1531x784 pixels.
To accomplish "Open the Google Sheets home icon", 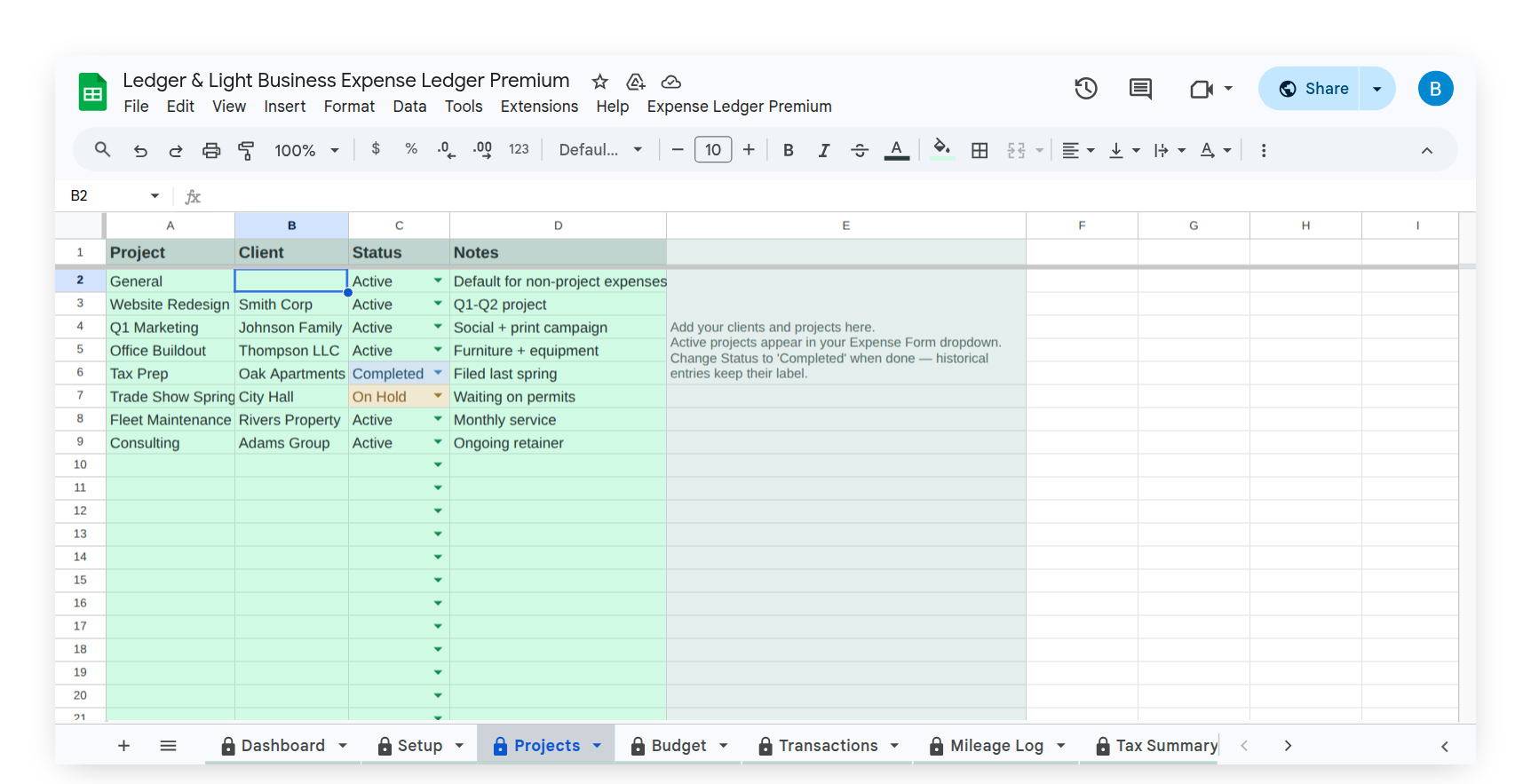I will [92, 91].
